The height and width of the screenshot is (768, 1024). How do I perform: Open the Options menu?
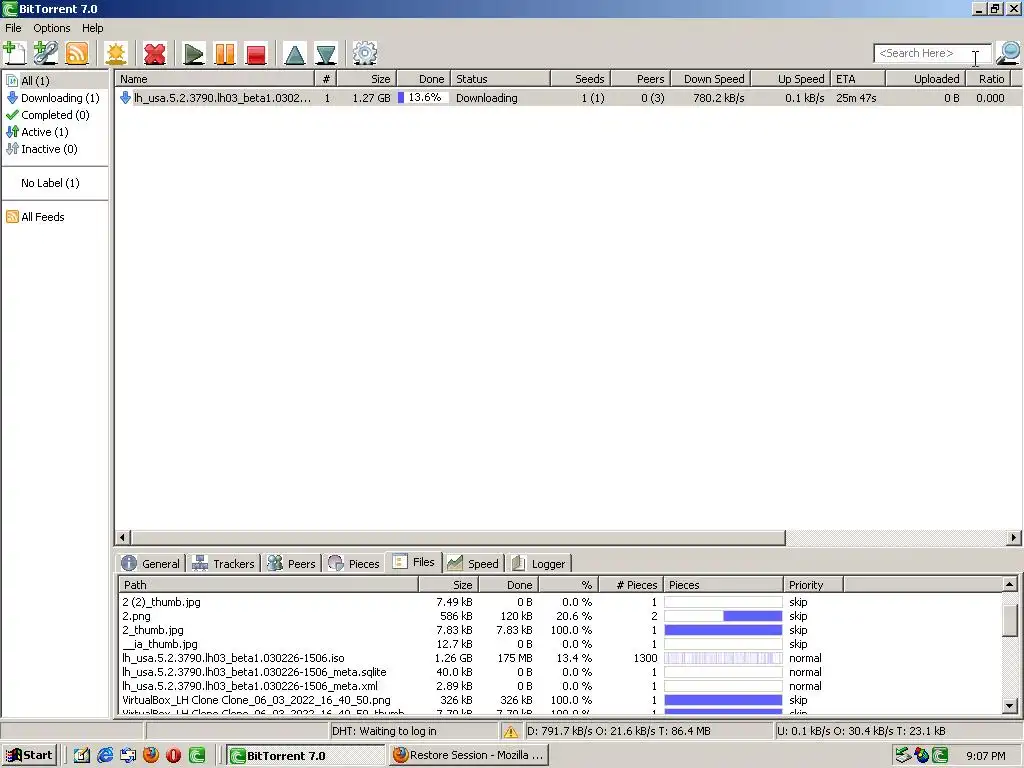point(52,28)
